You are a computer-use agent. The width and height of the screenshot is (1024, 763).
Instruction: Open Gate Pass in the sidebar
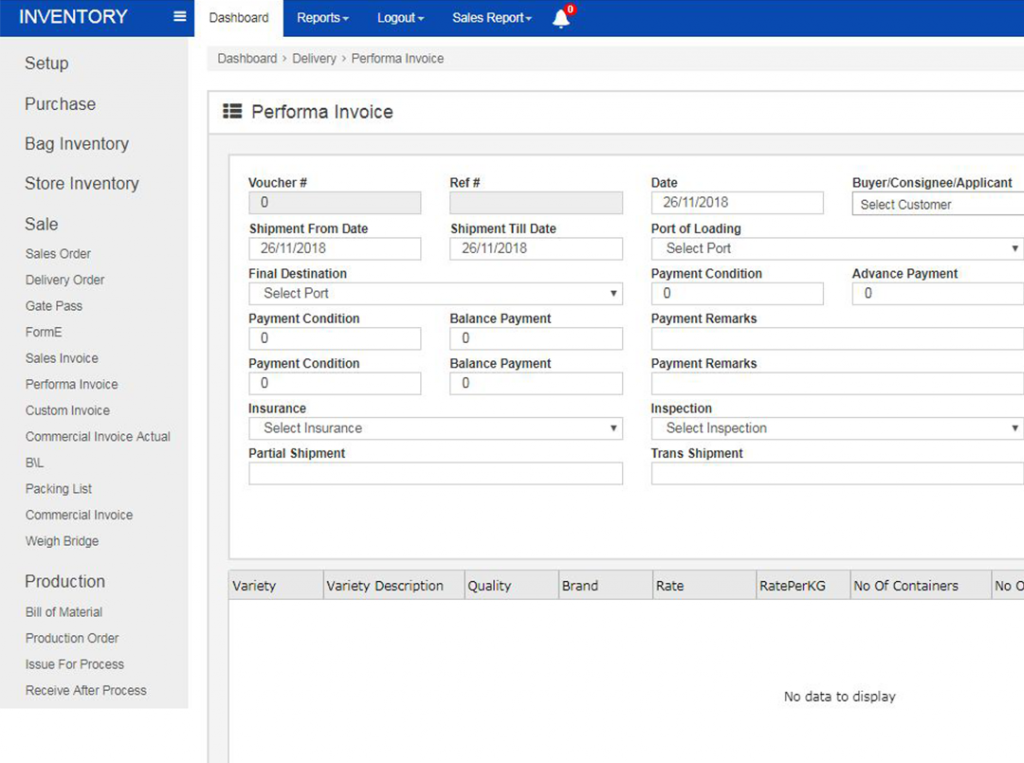[x=54, y=306]
